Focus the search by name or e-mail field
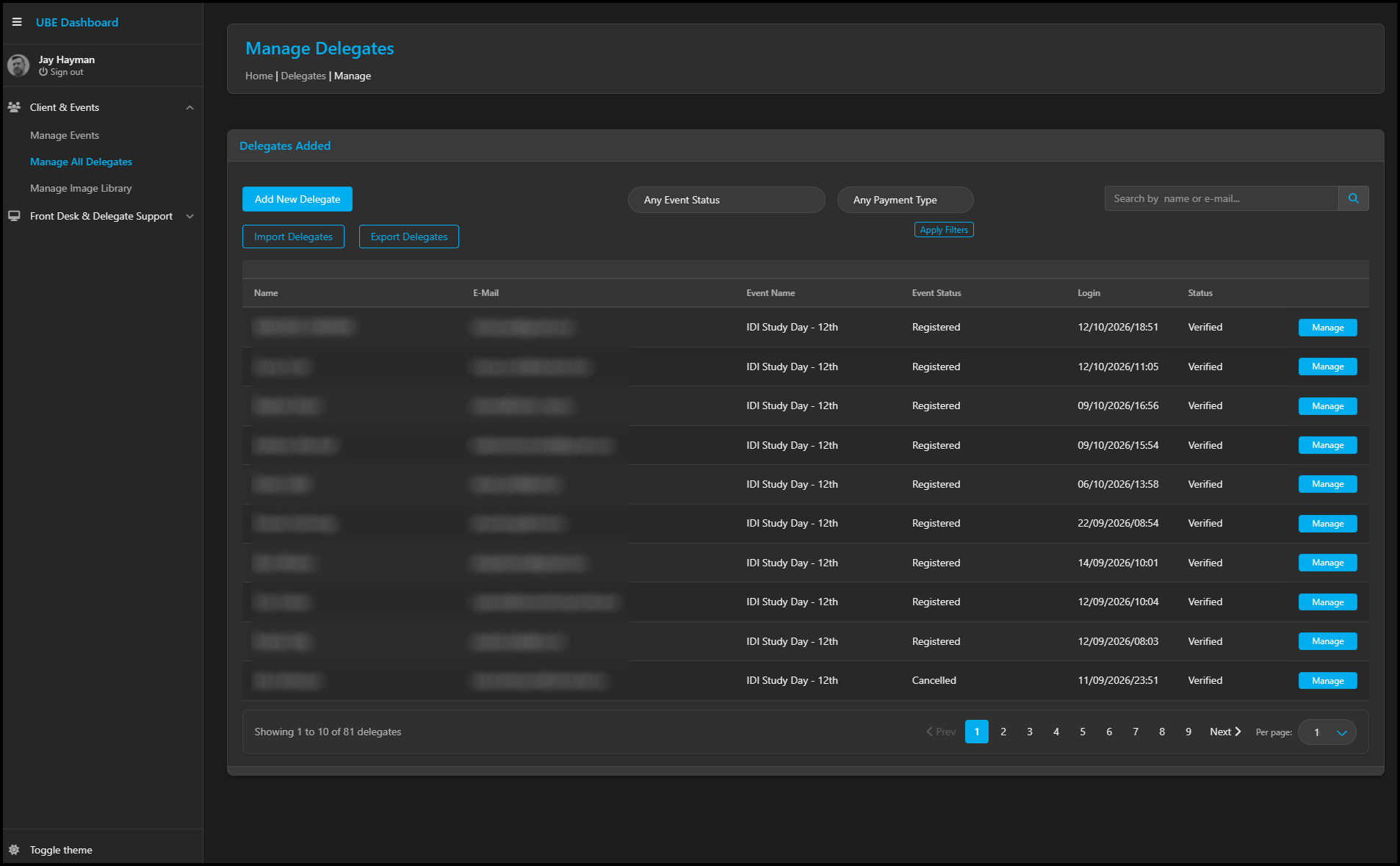This screenshot has width=1400, height=866. [1221, 198]
